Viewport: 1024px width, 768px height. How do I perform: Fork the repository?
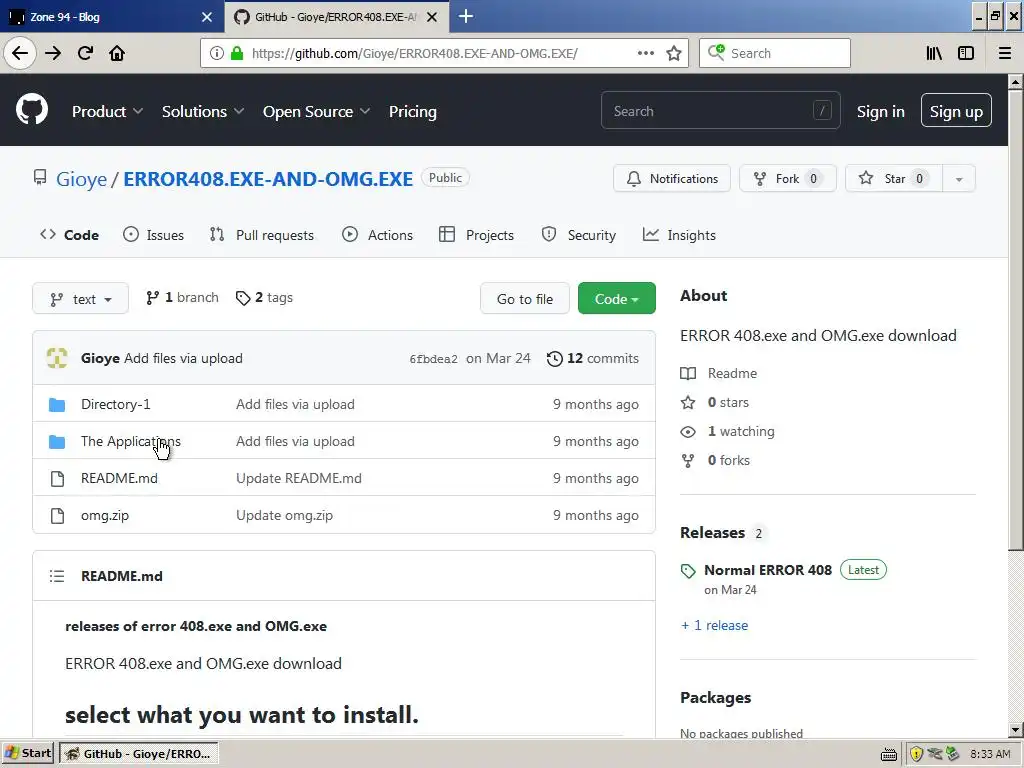click(x=788, y=179)
